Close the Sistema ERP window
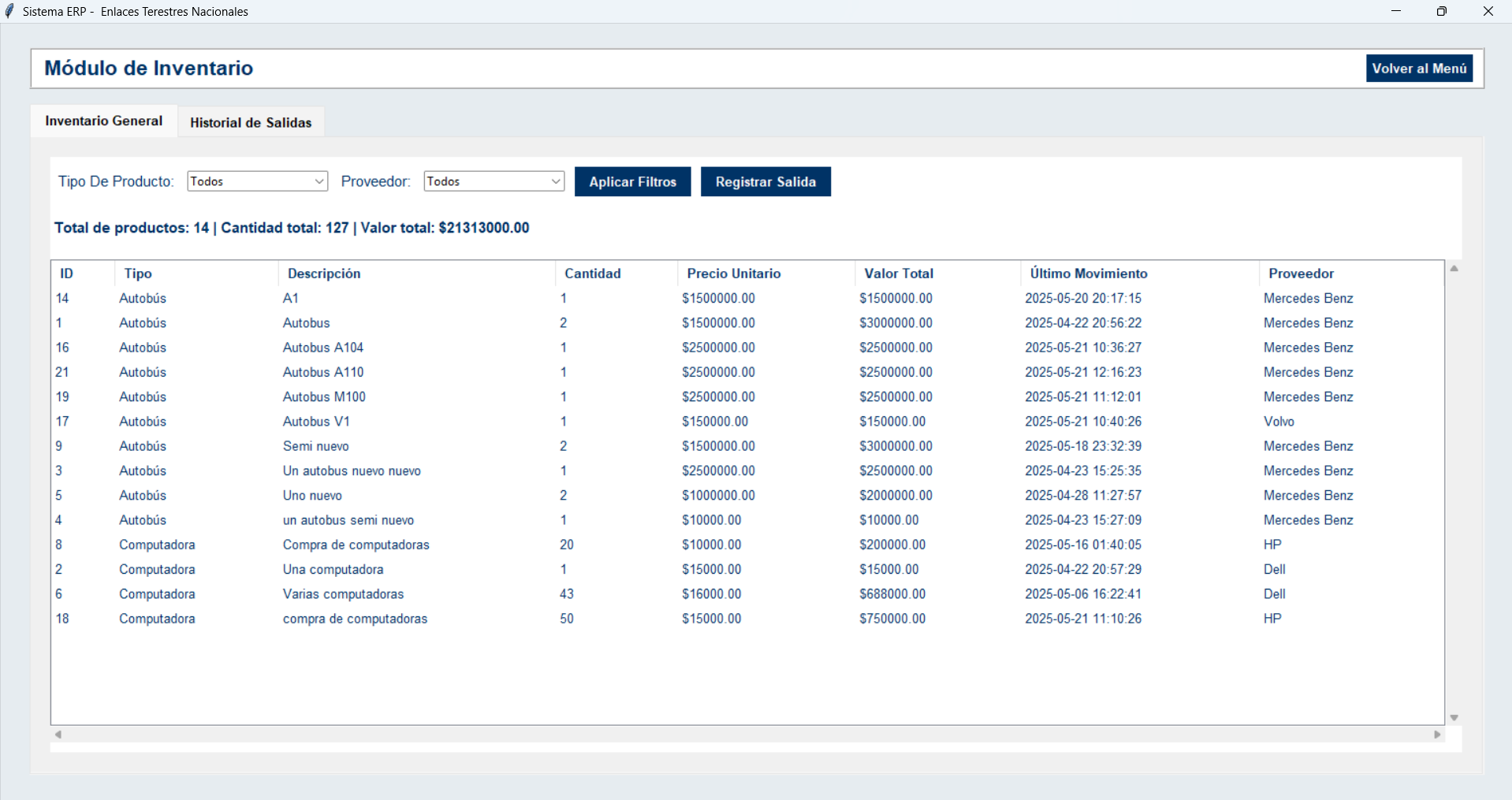Image resolution: width=1512 pixels, height=800 pixels. [1488, 11]
